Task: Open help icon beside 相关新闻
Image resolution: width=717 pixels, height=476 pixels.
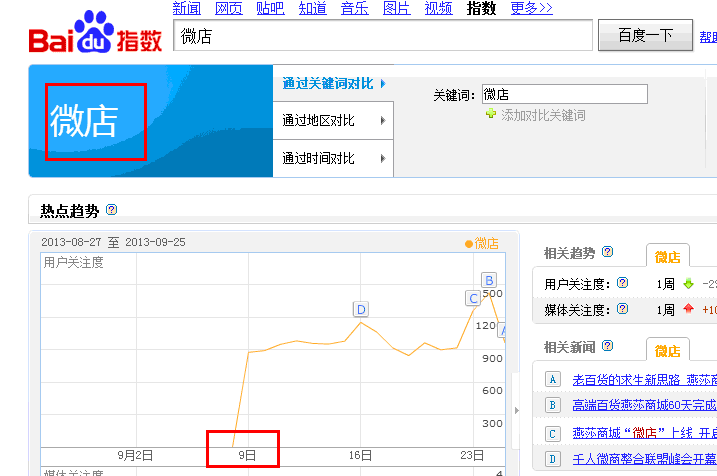Action: [x=607, y=346]
